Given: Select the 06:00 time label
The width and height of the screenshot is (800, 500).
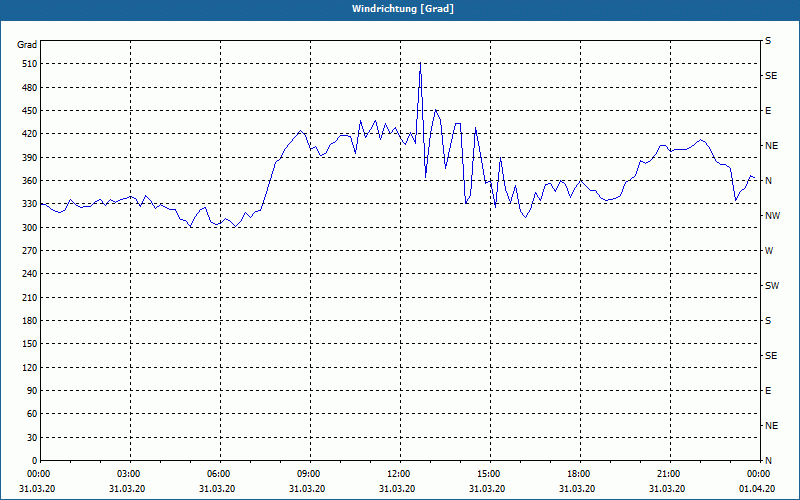Looking at the screenshot, I should pyautogui.click(x=220, y=474).
